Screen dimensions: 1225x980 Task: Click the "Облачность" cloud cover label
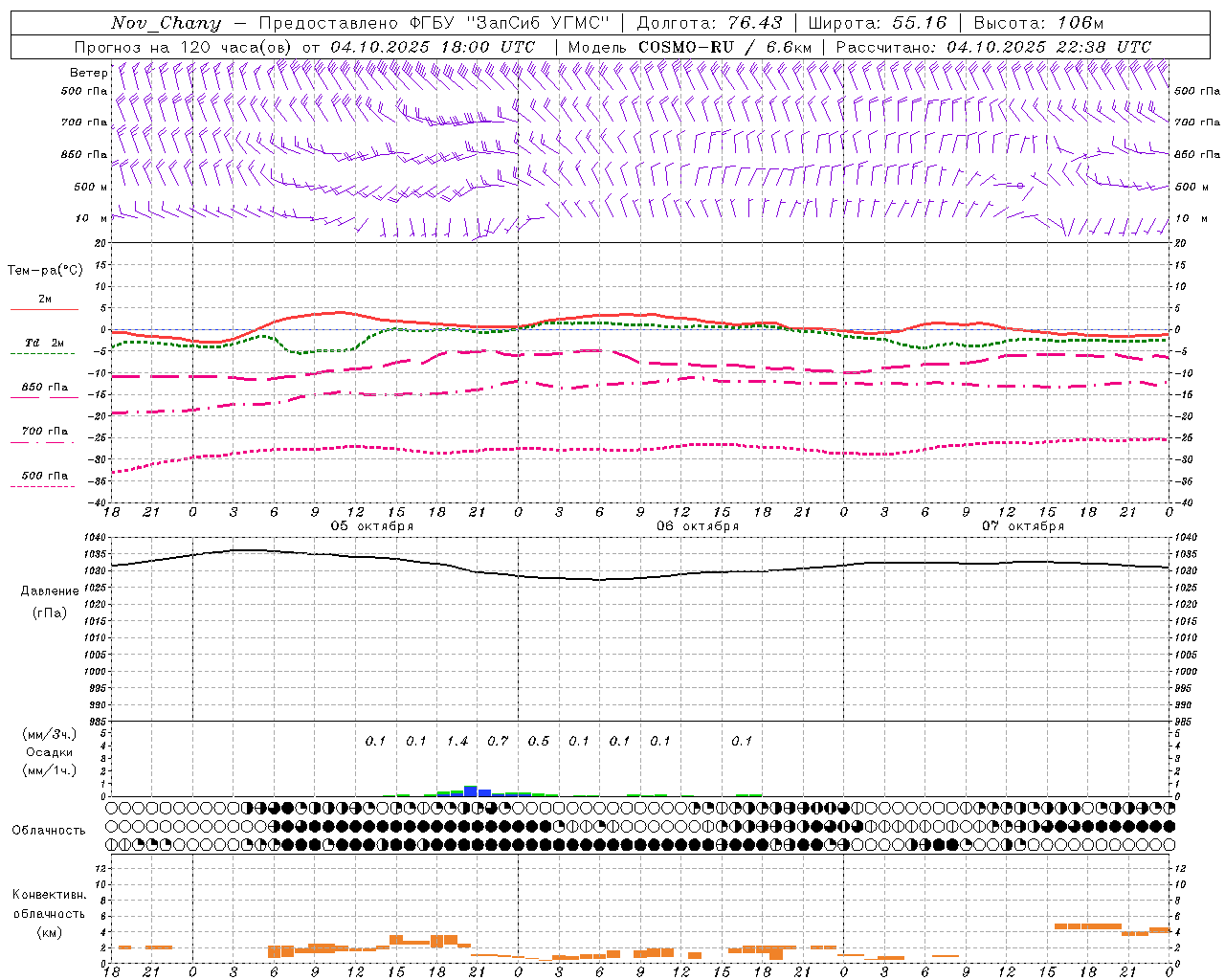click(x=49, y=831)
